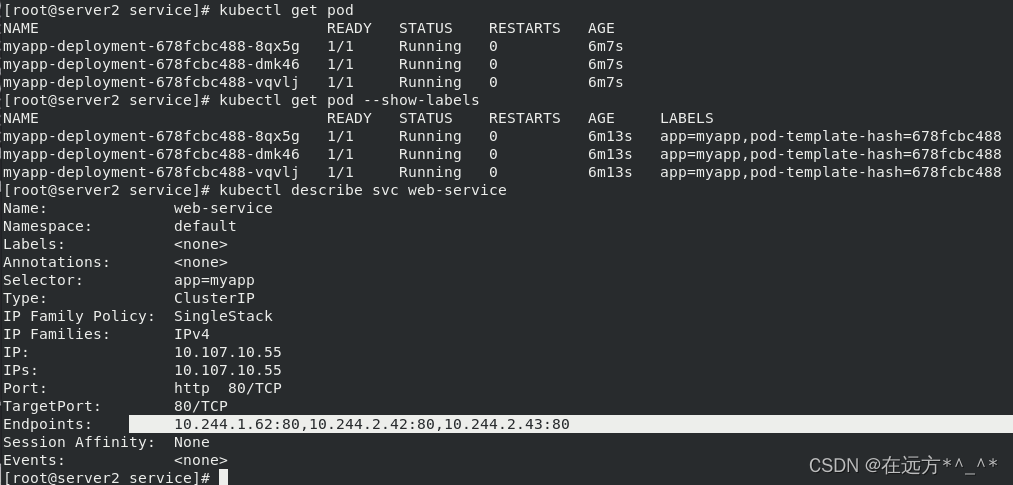1013x485 pixels.
Task: Click the Type value 'ClusterIP'
Action: (214, 298)
